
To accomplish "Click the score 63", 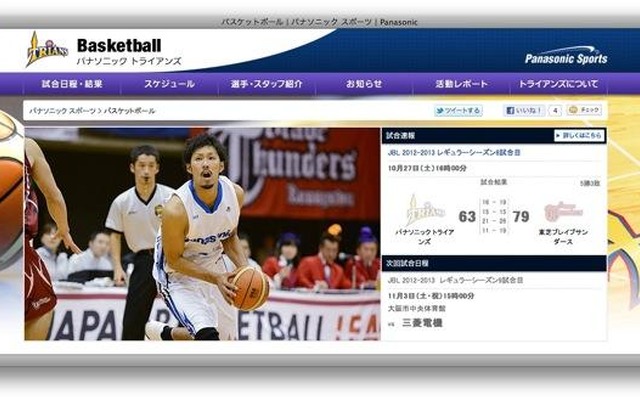I will [x=467, y=216].
